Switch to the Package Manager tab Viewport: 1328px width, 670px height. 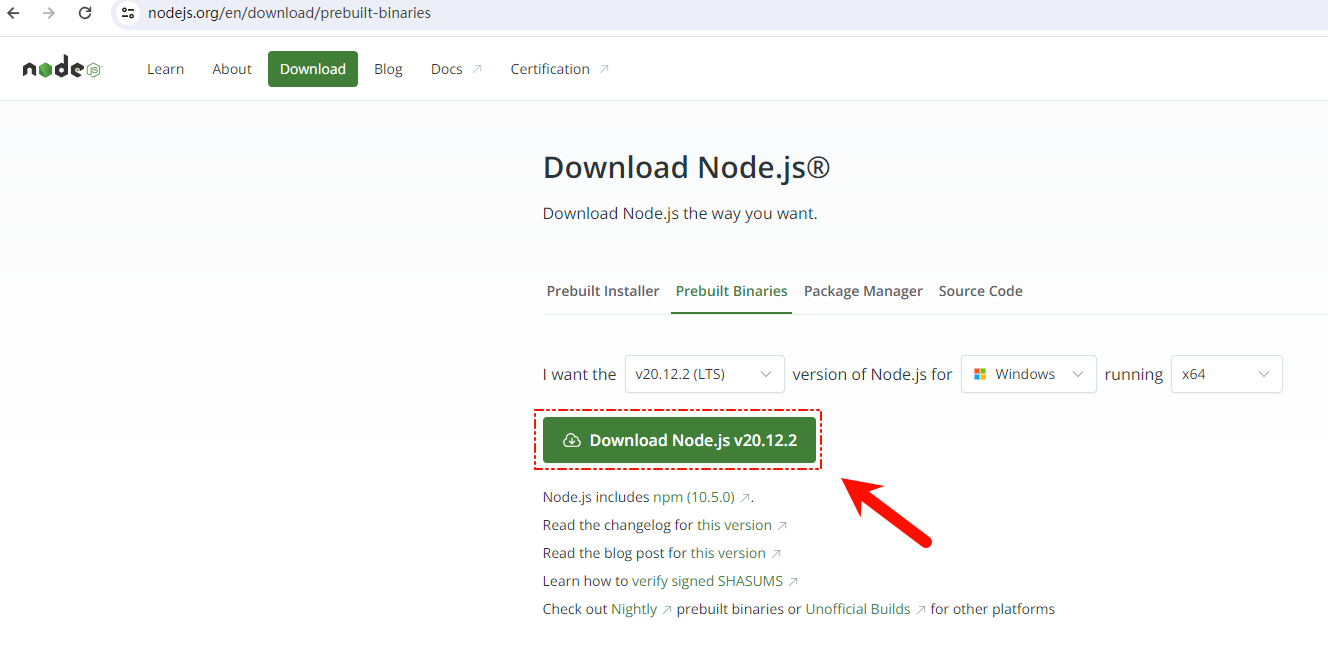(863, 291)
